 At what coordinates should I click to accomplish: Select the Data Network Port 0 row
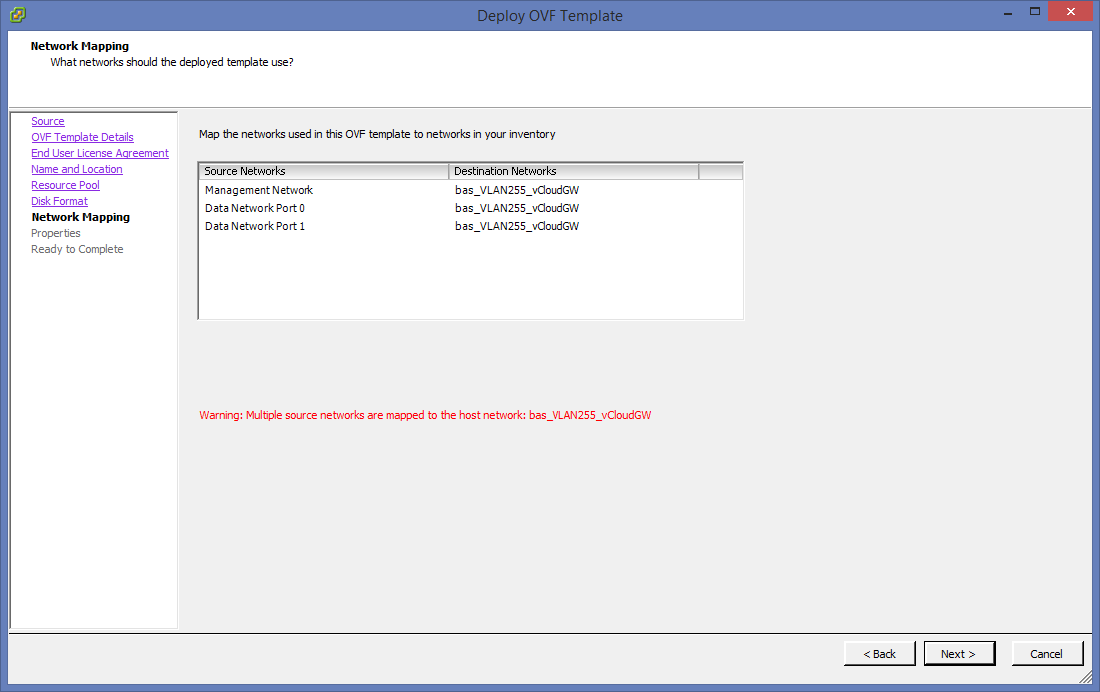pos(255,208)
